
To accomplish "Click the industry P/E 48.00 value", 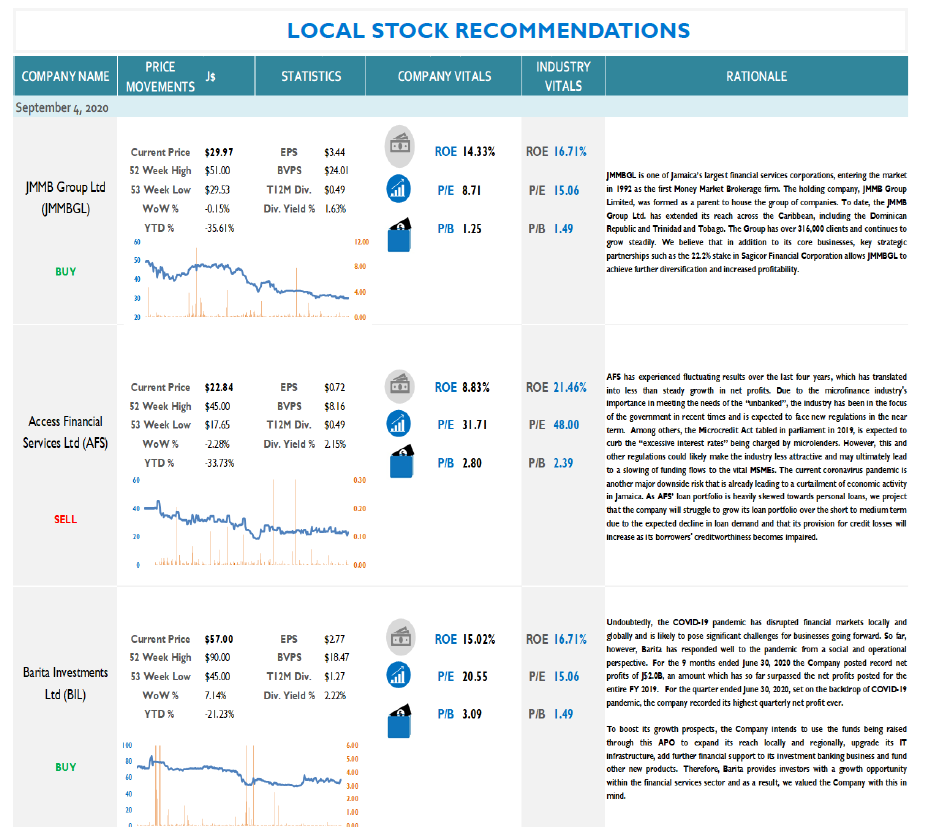I will 566,425.
